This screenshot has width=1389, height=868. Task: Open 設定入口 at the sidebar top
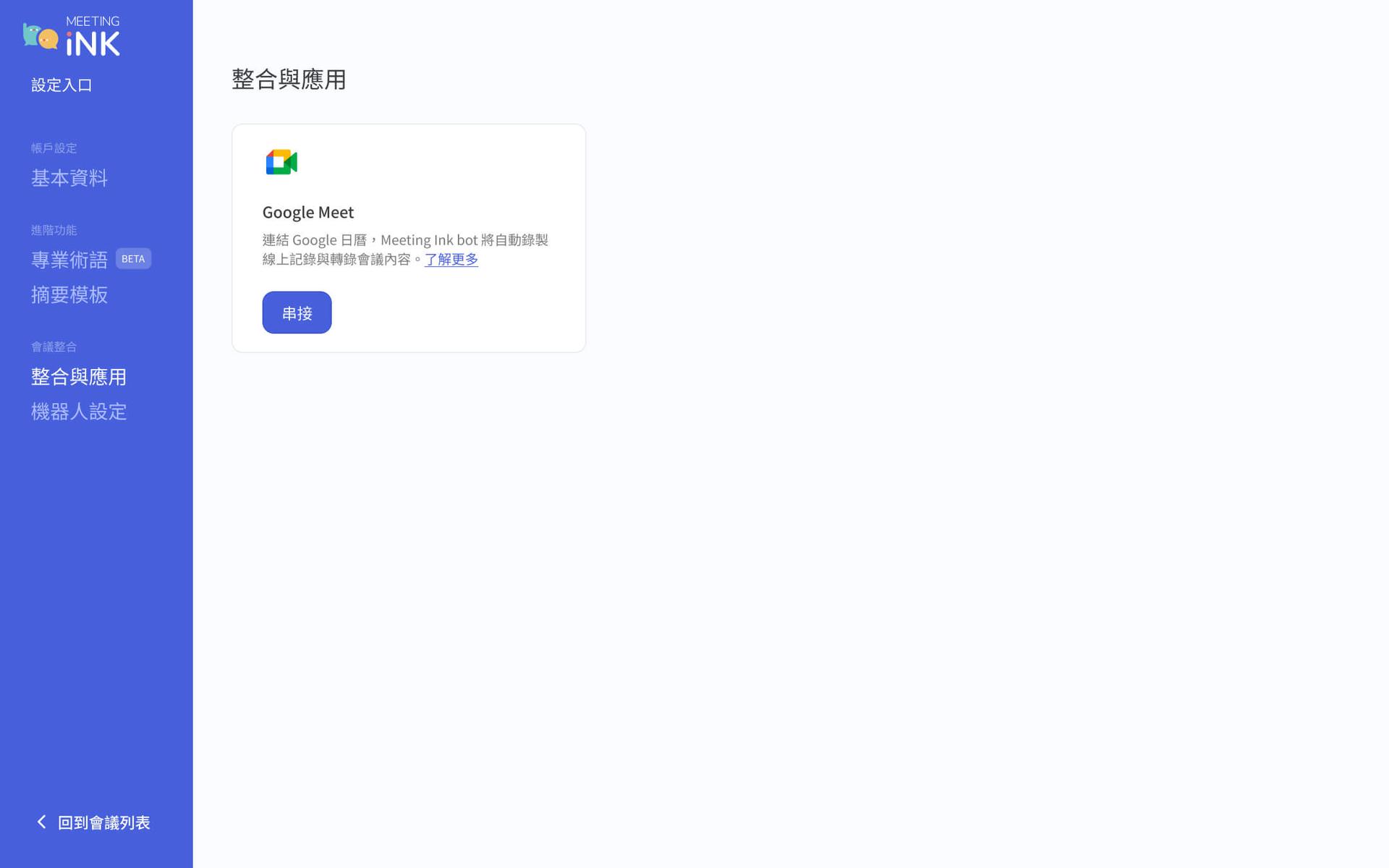click(61, 85)
